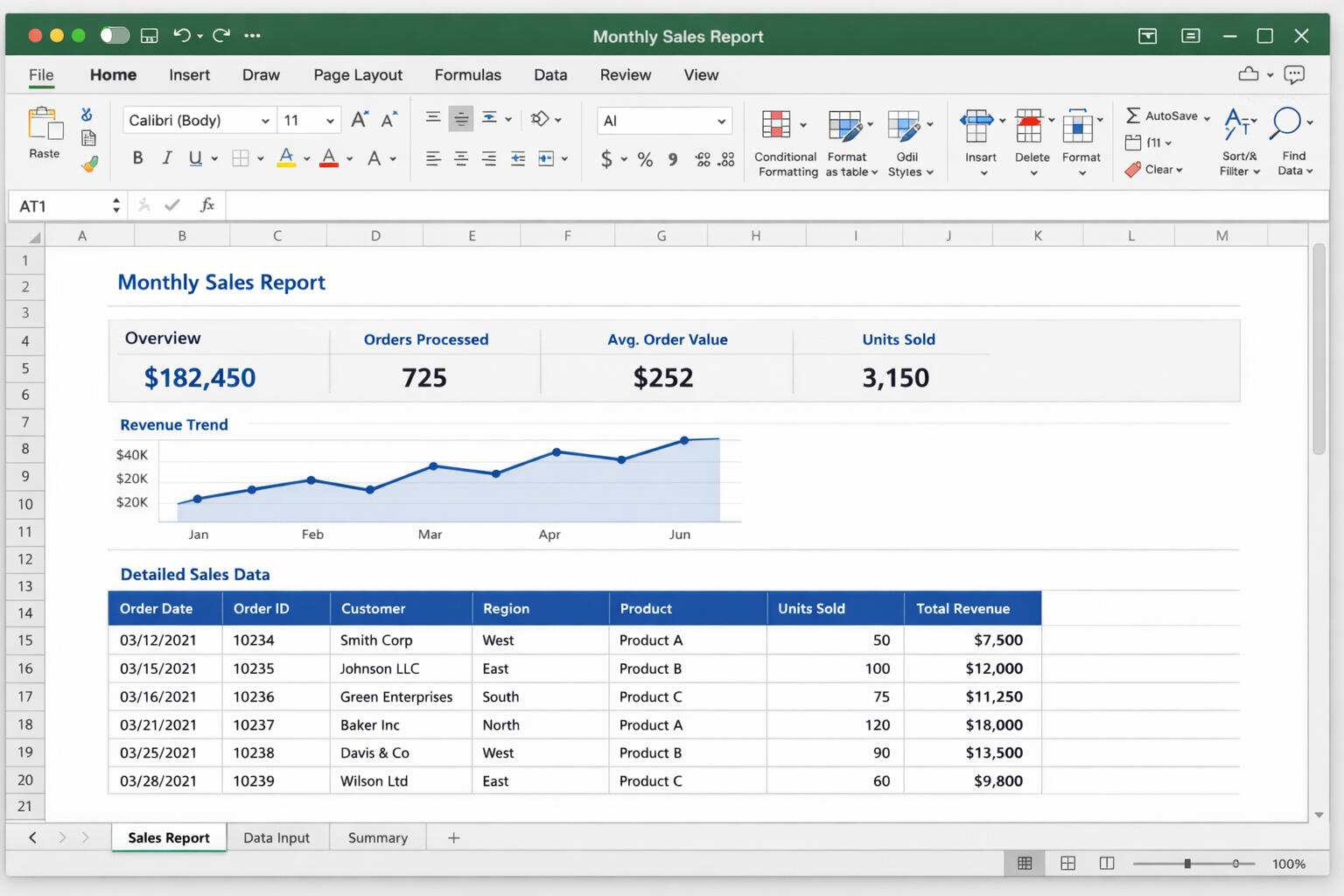Open the Formulas ribbon tab

[467, 75]
